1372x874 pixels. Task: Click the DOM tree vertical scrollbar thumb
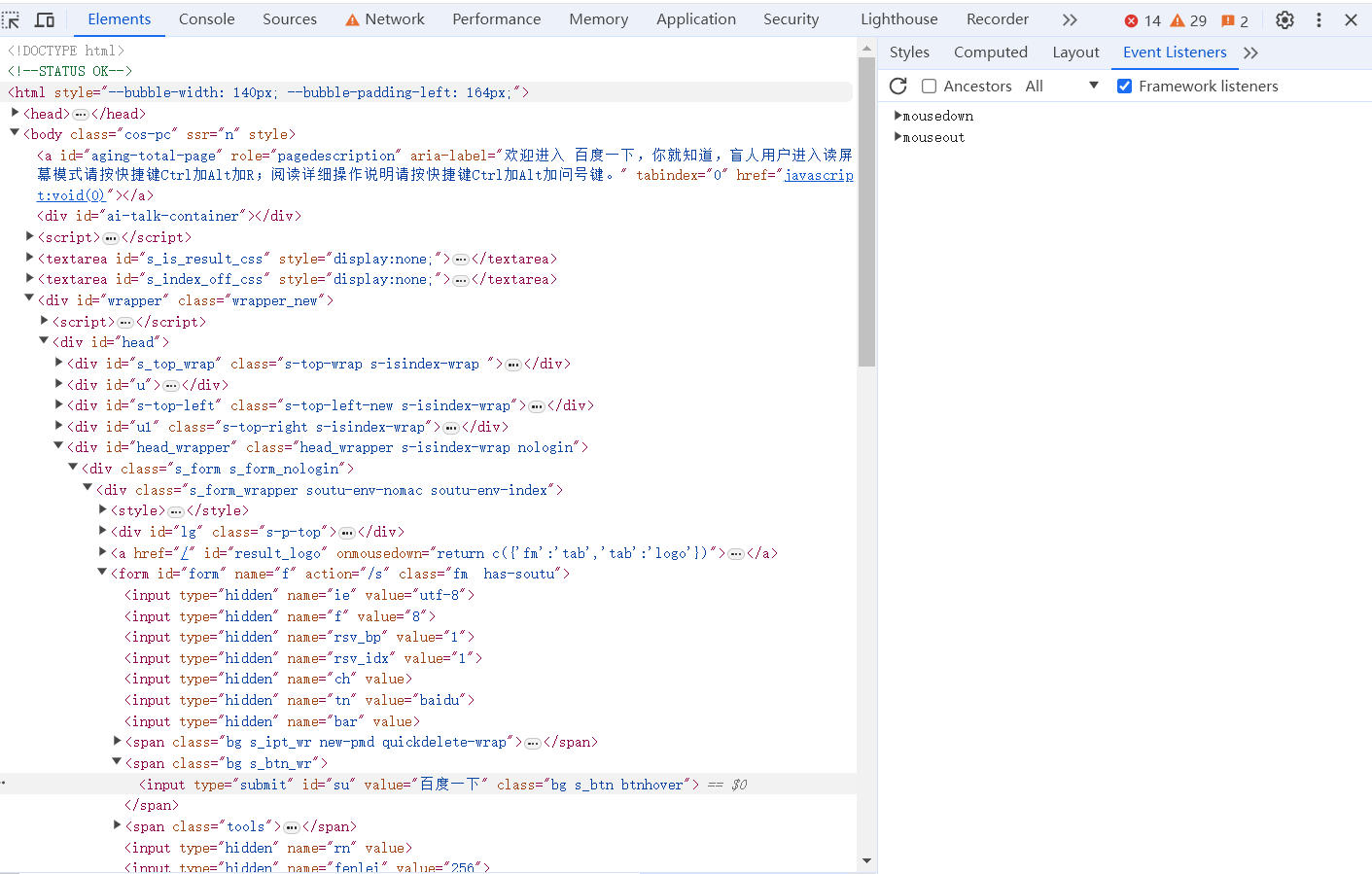pos(866,212)
